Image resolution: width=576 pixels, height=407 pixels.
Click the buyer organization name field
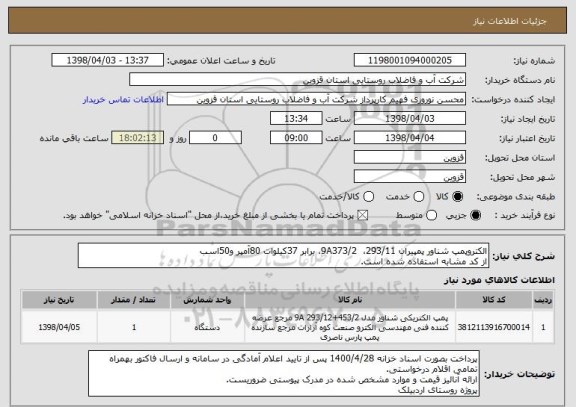click(x=298, y=80)
